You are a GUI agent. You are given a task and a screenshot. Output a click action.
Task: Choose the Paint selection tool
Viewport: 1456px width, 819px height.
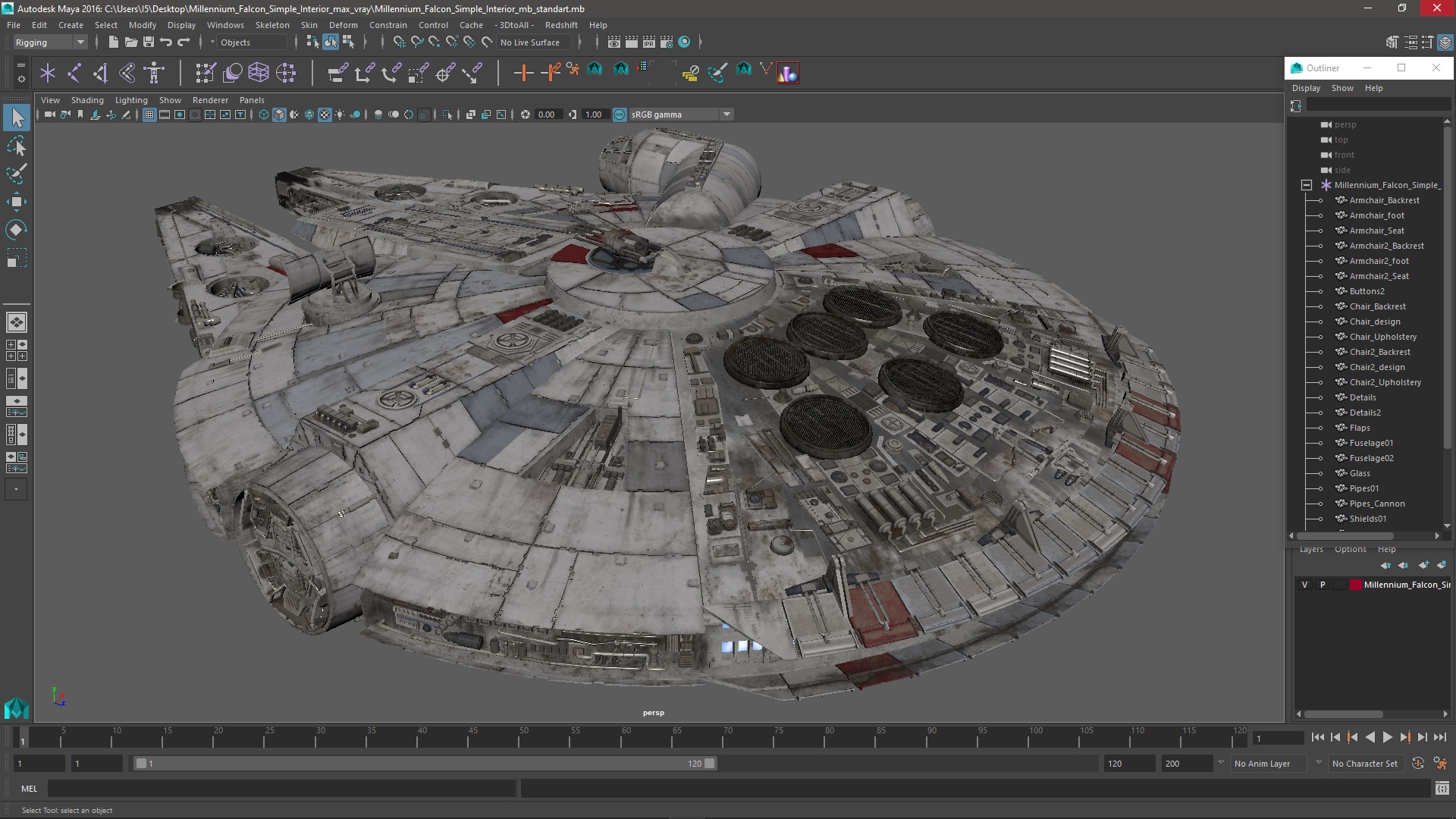(17, 174)
